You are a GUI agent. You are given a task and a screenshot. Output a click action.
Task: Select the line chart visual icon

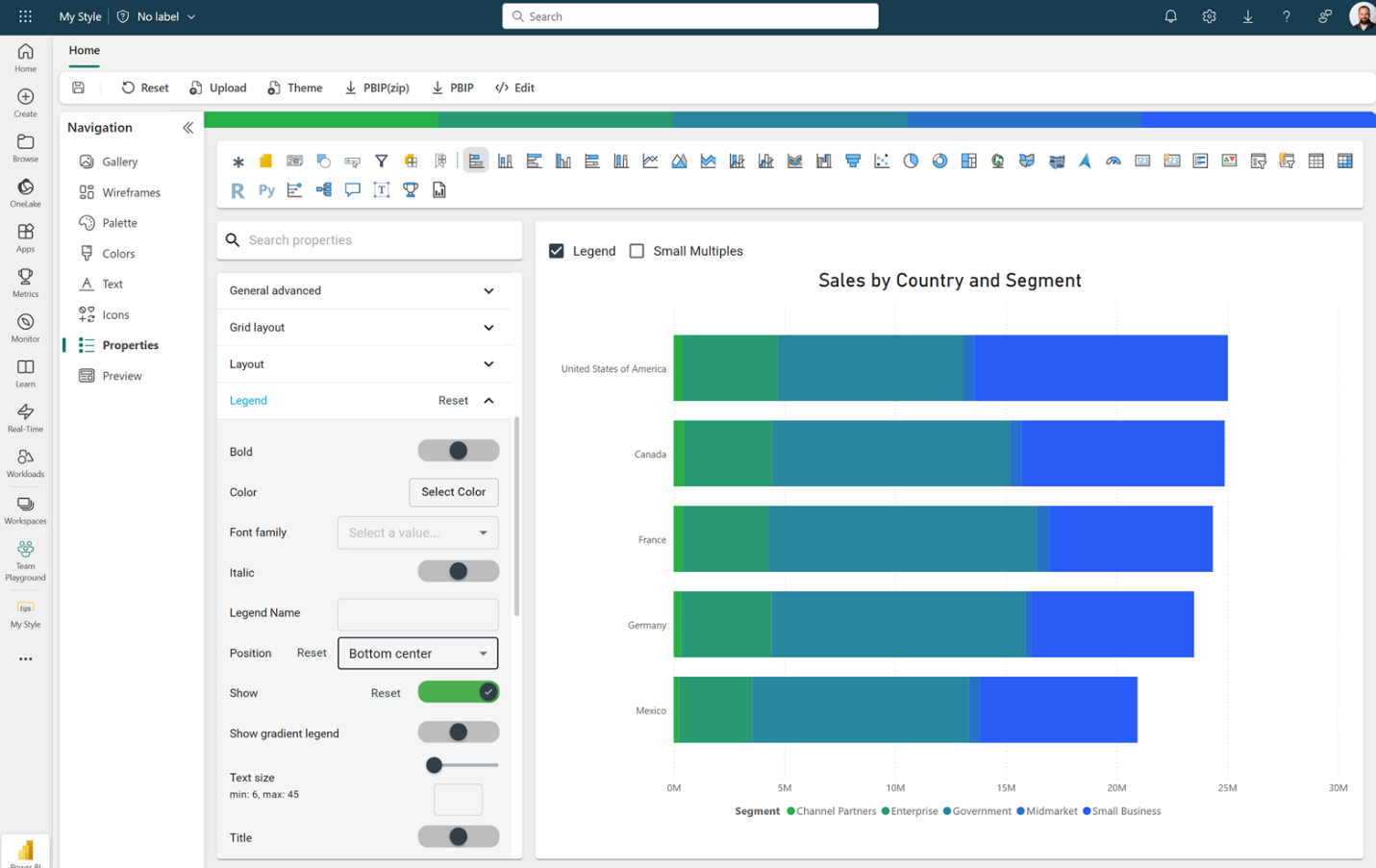coord(650,161)
